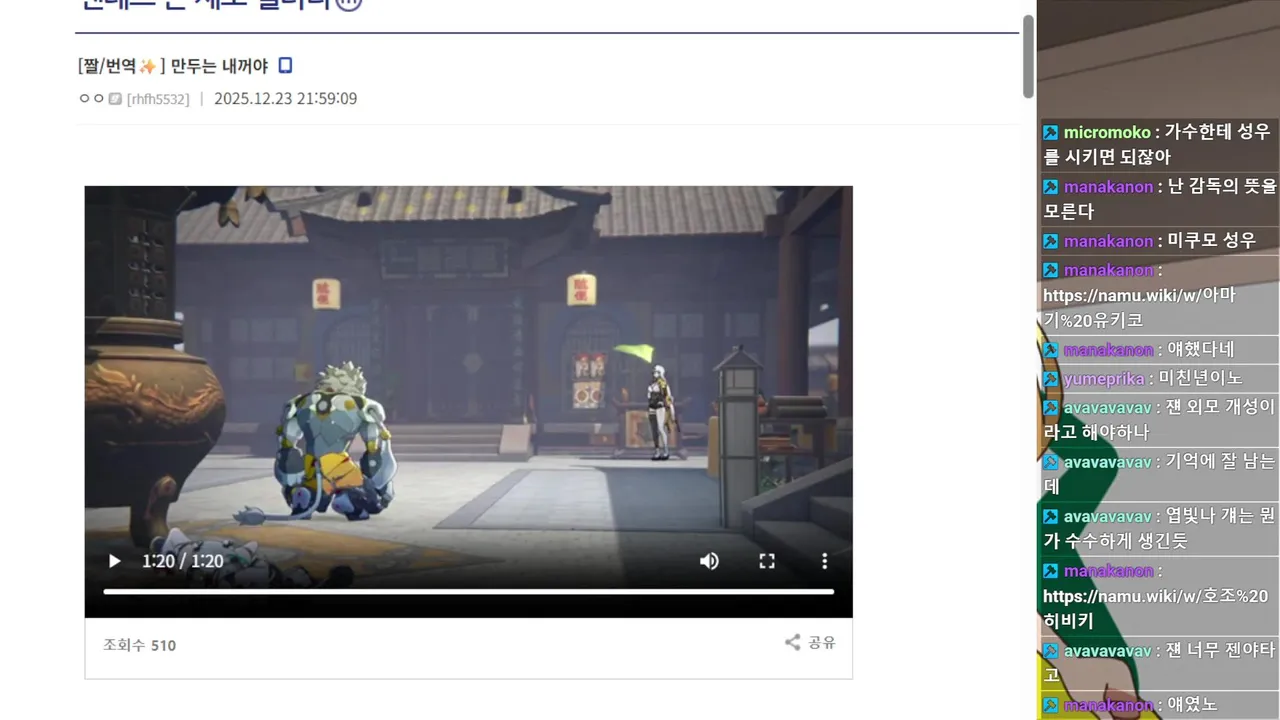
Task: Open the namu.wiki 아마기 유키코 chat link
Action: (x=1140, y=308)
